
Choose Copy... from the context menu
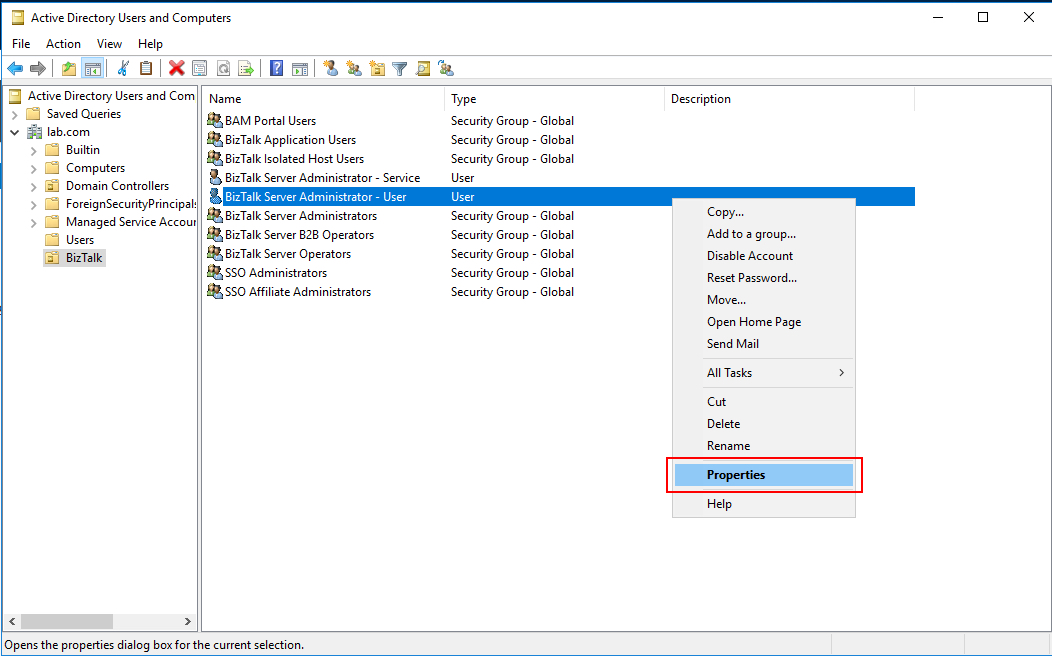[x=764, y=212]
